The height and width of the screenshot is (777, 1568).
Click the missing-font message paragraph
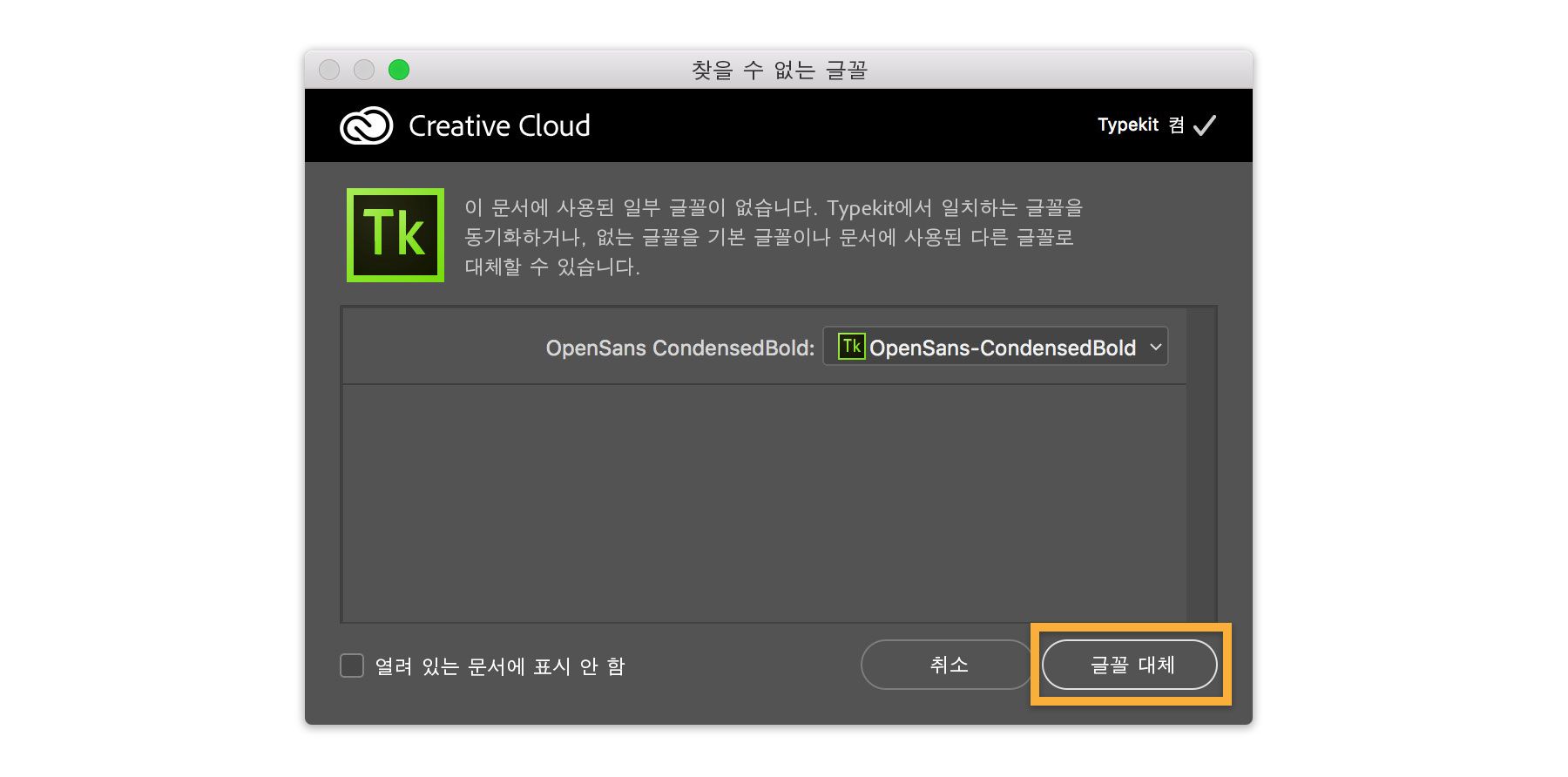tap(774, 237)
